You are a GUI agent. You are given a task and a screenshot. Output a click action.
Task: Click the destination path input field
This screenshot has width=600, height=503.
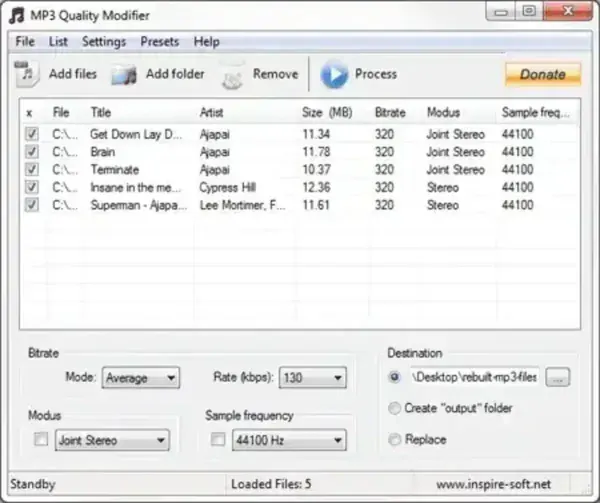tap(474, 378)
